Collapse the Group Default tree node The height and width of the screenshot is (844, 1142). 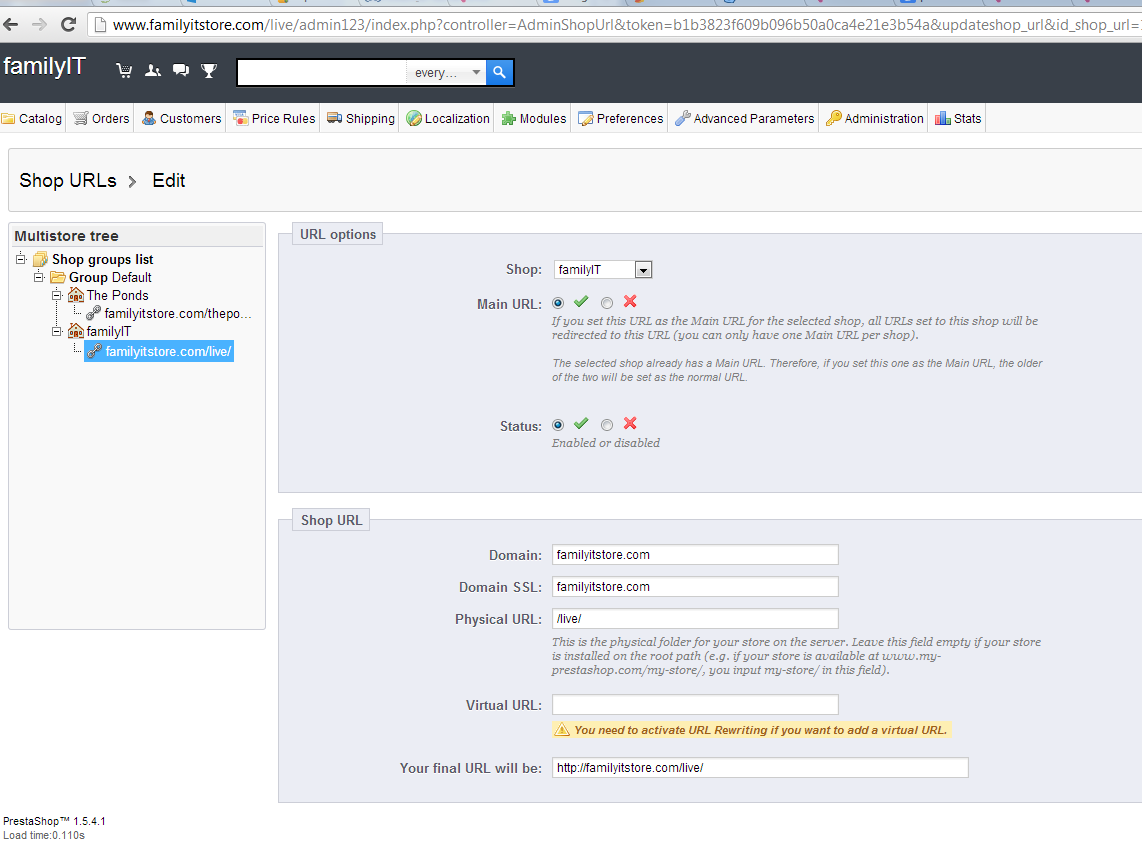tap(39, 277)
